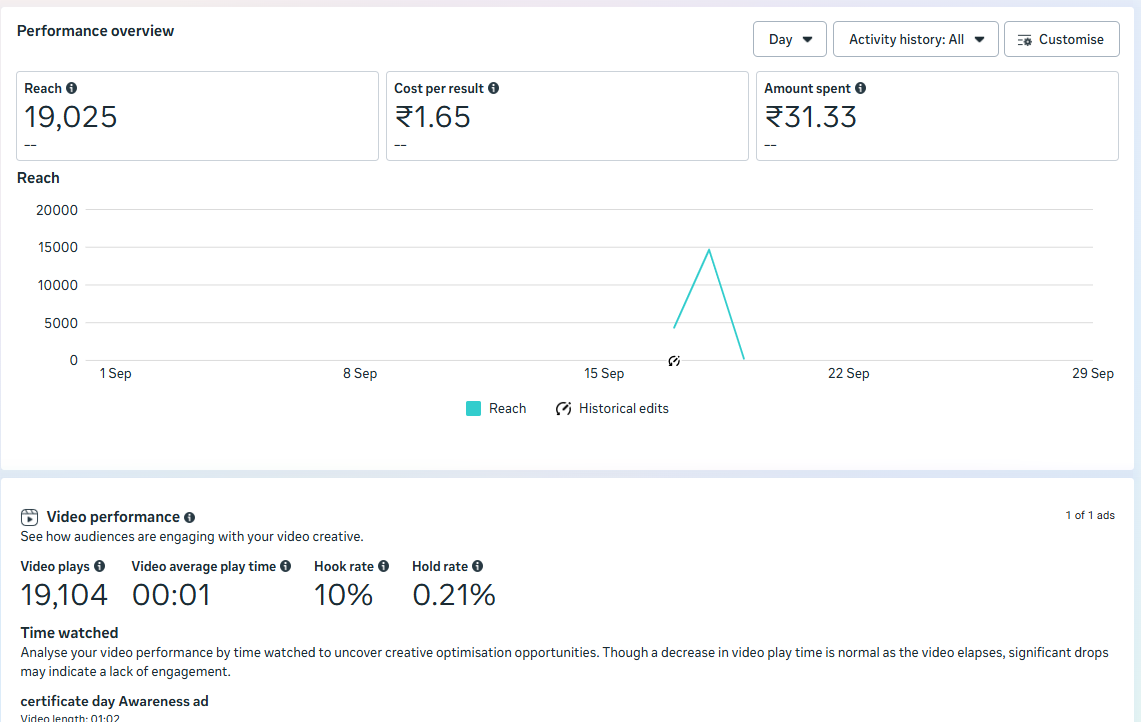
Task: Click the Video plays value 19,104
Action: tap(64, 595)
